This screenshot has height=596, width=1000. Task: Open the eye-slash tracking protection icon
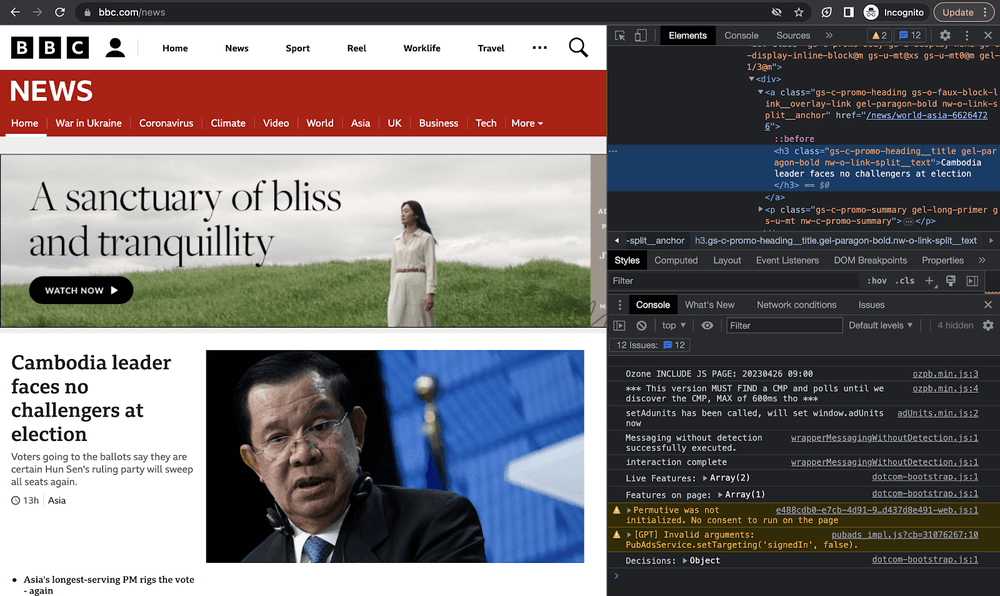[776, 12]
